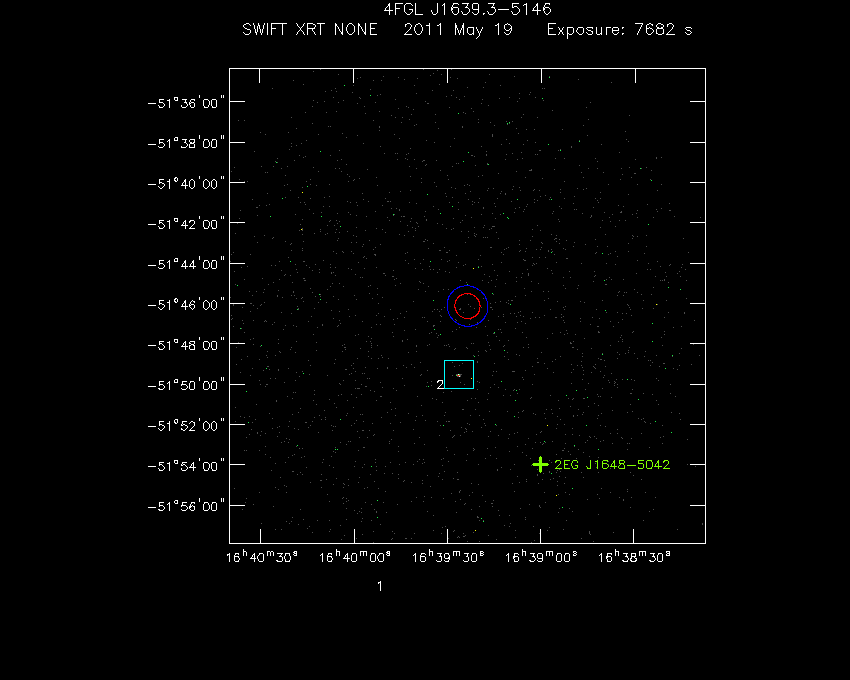
Task: Click declination label -51°46'00"
Action: click(x=186, y=305)
